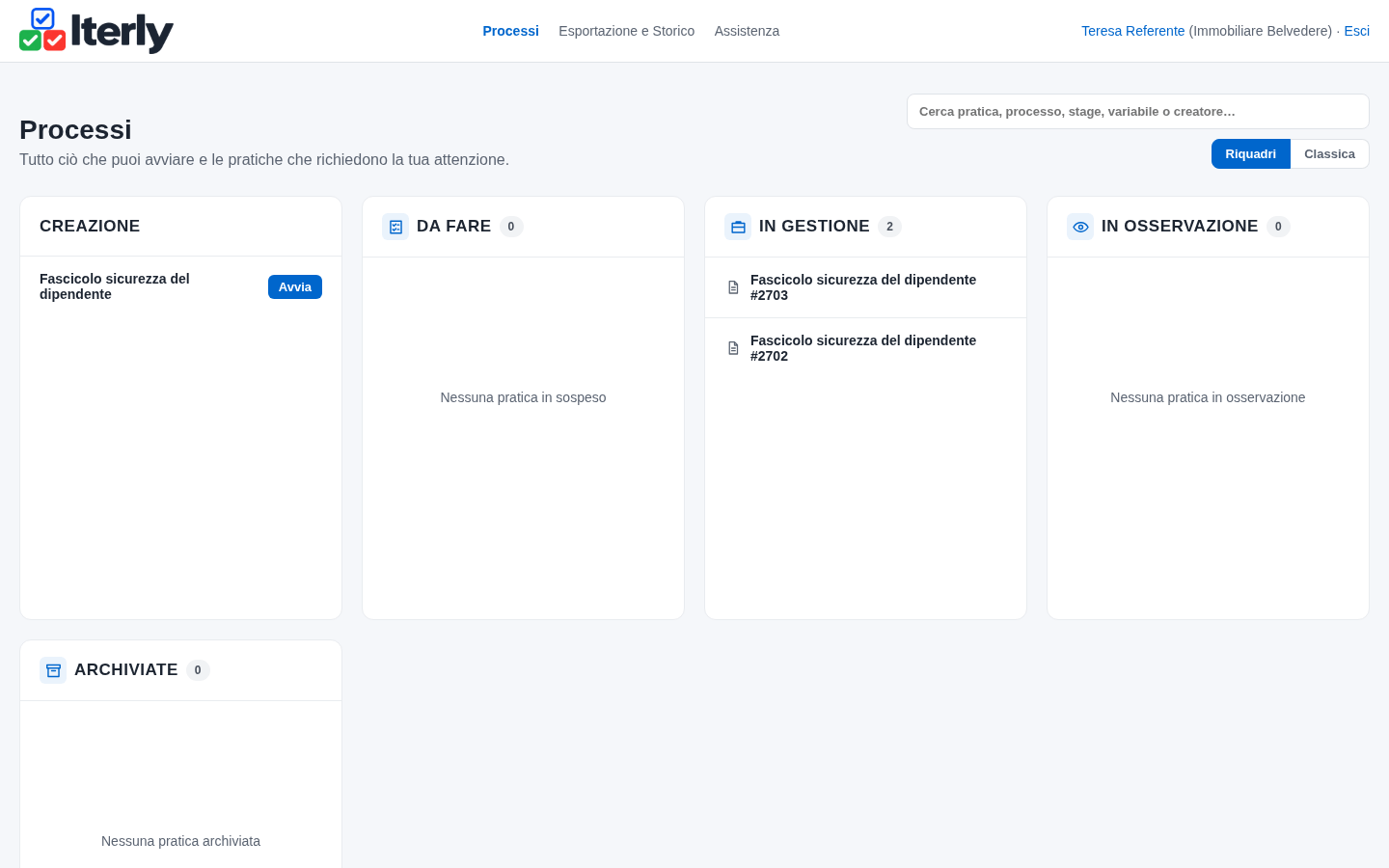The height and width of the screenshot is (868, 1389).
Task: Switch to the Classica view
Action: point(1329,154)
